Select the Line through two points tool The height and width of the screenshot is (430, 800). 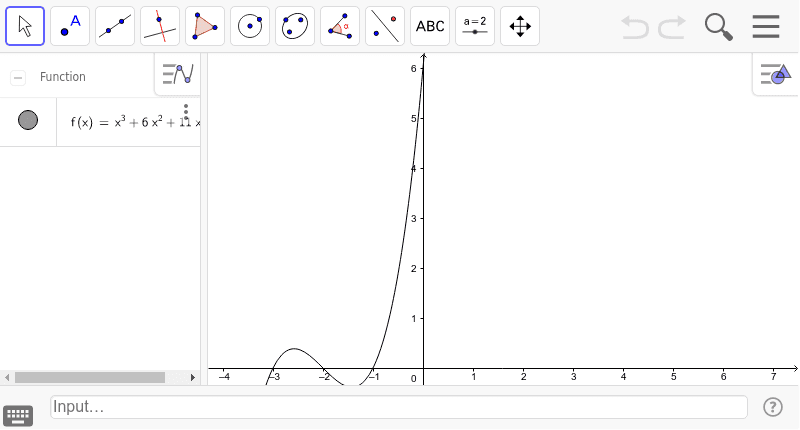pos(115,26)
